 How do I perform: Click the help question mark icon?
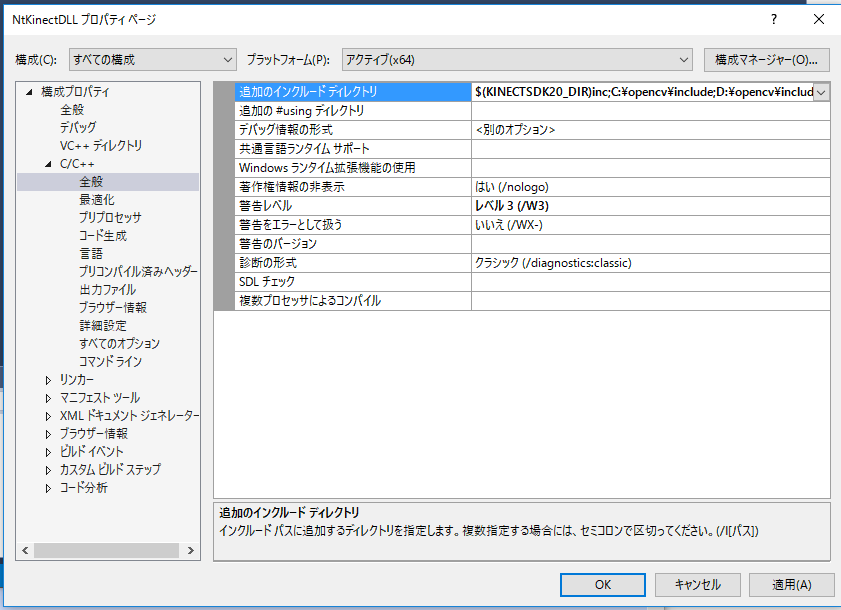[x=773, y=20]
